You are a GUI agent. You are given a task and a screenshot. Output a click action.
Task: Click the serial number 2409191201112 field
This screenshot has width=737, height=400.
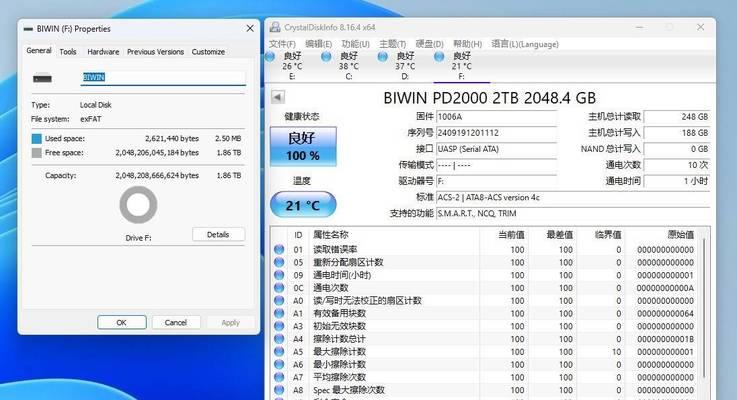pos(496,133)
